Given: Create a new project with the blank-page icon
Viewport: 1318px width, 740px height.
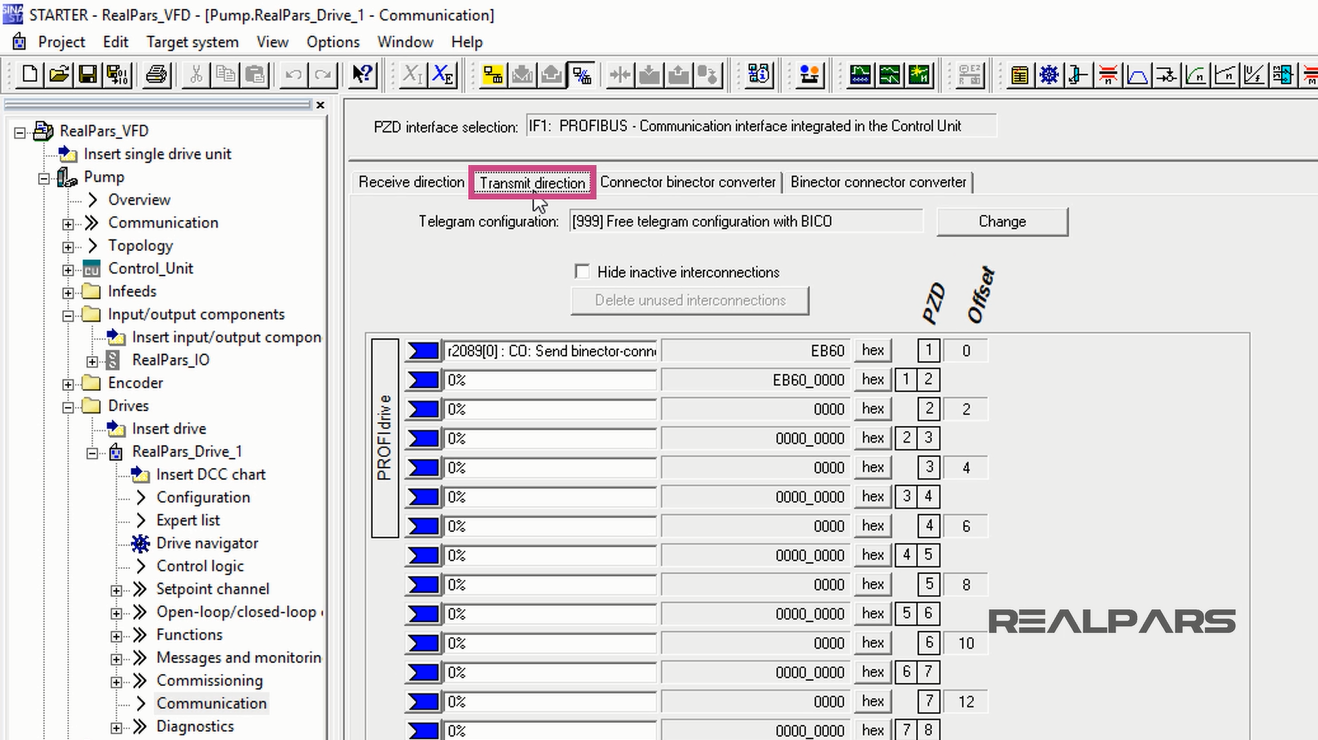Looking at the screenshot, I should [29, 75].
